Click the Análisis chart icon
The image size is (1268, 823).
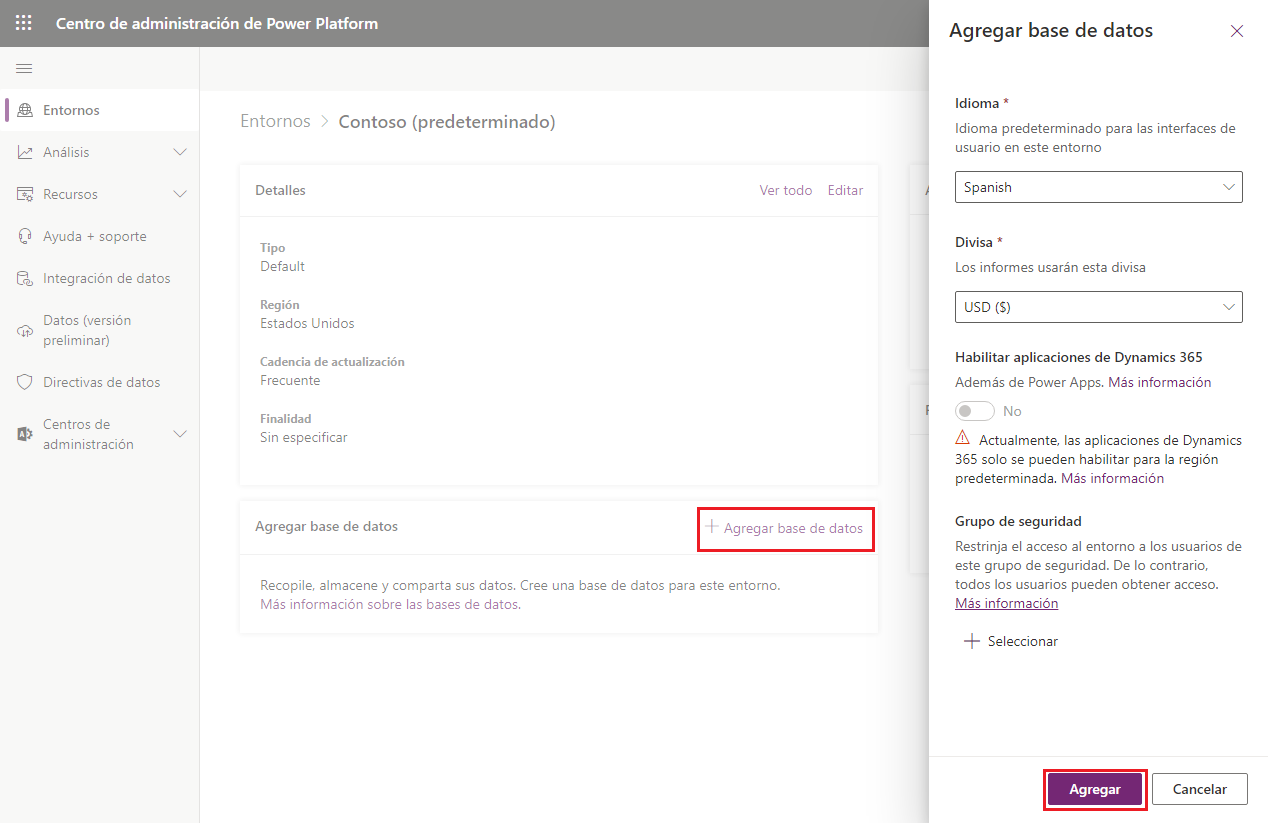(x=25, y=152)
